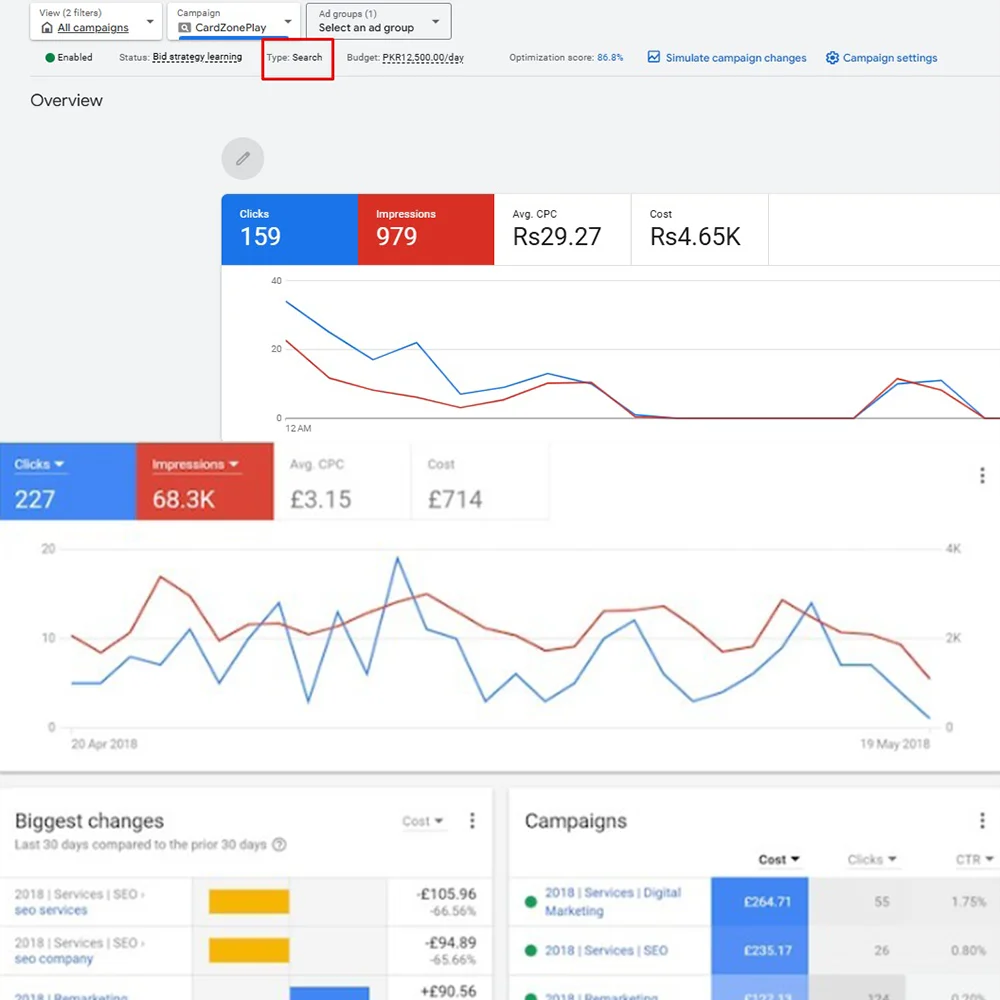The image size is (1000, 1000).
Task: Click the pencil edit icon under Overview
Action: [x=242, y=159]
